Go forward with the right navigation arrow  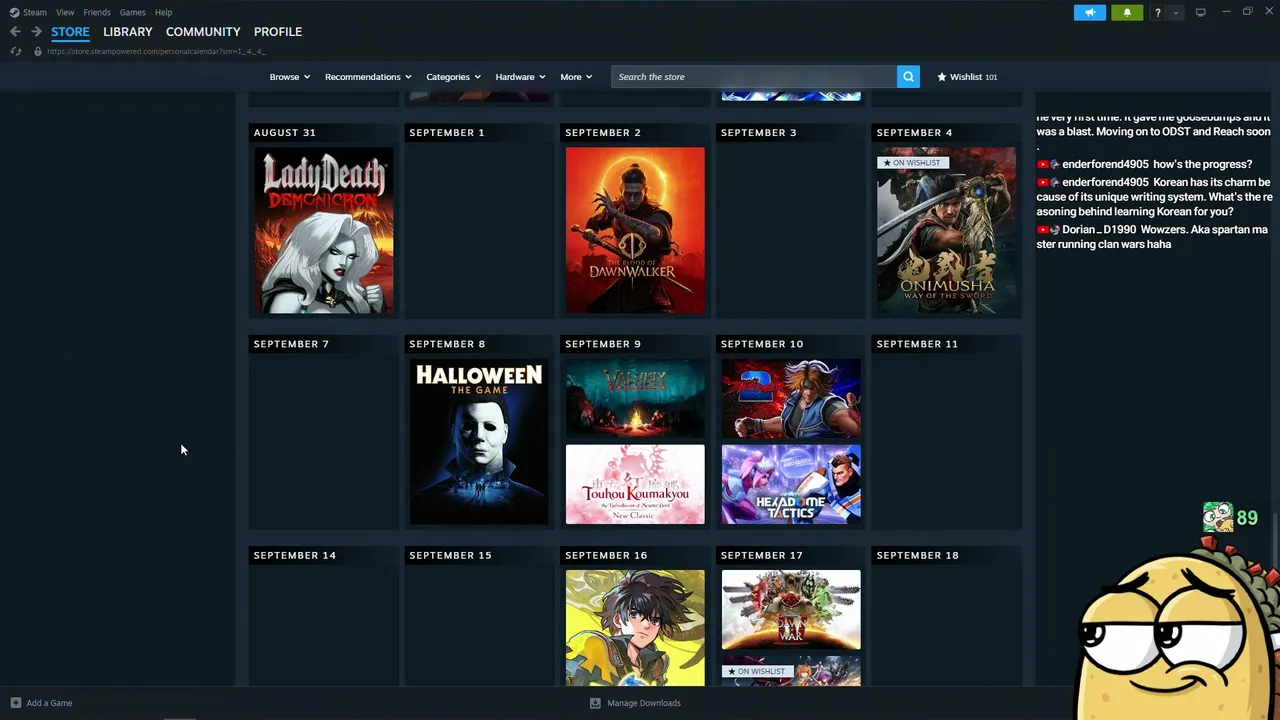pyautogui.click(x=36, y=32)
